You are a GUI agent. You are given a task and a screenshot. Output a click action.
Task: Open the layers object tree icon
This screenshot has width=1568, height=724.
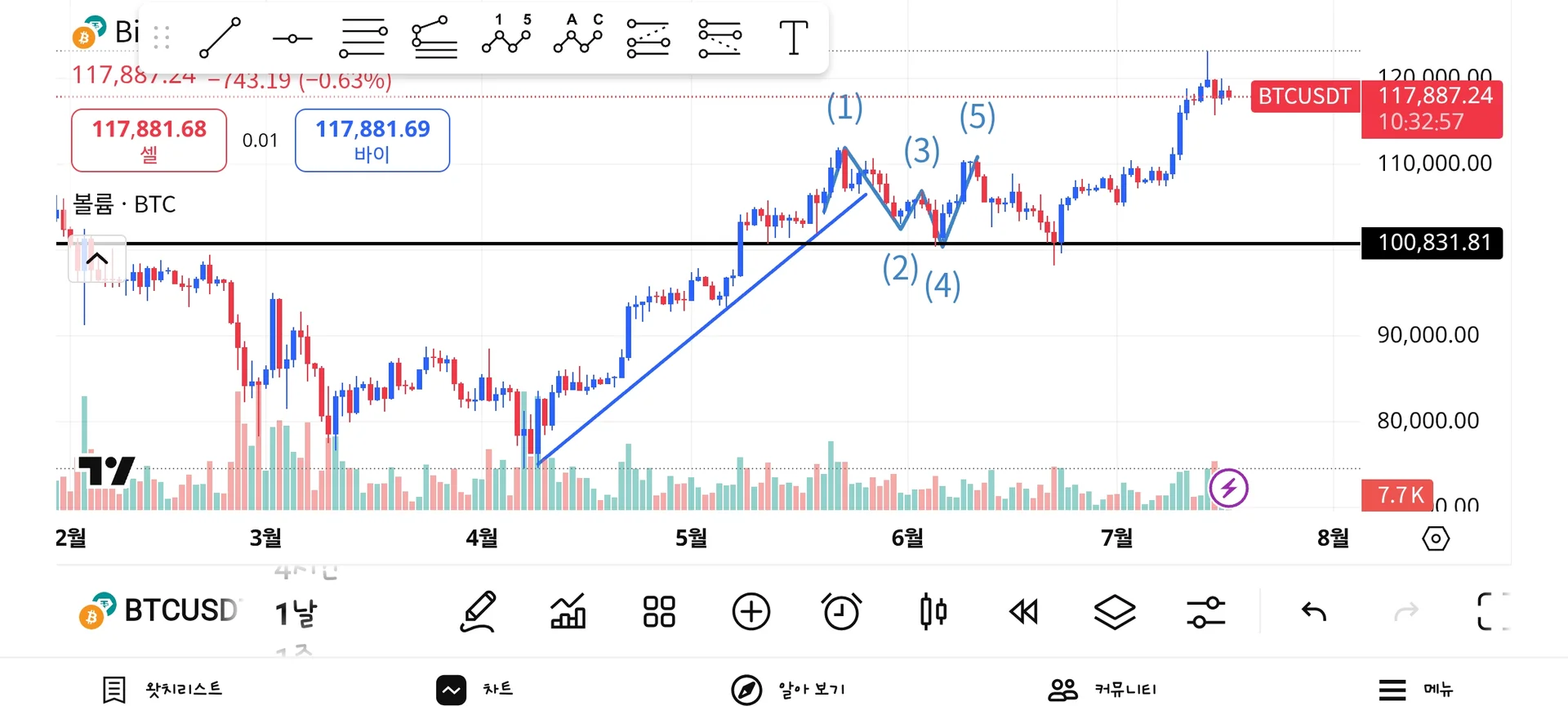1114,611
